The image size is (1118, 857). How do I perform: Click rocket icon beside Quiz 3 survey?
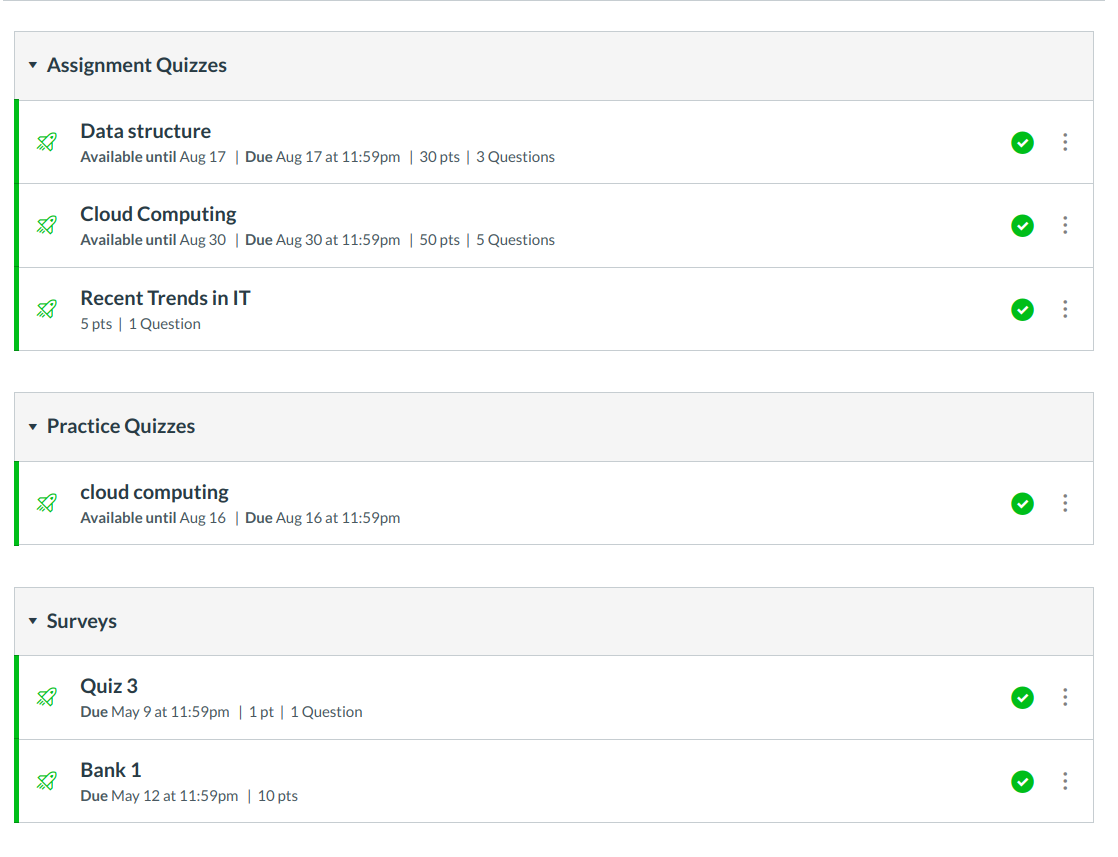point(46,697)
